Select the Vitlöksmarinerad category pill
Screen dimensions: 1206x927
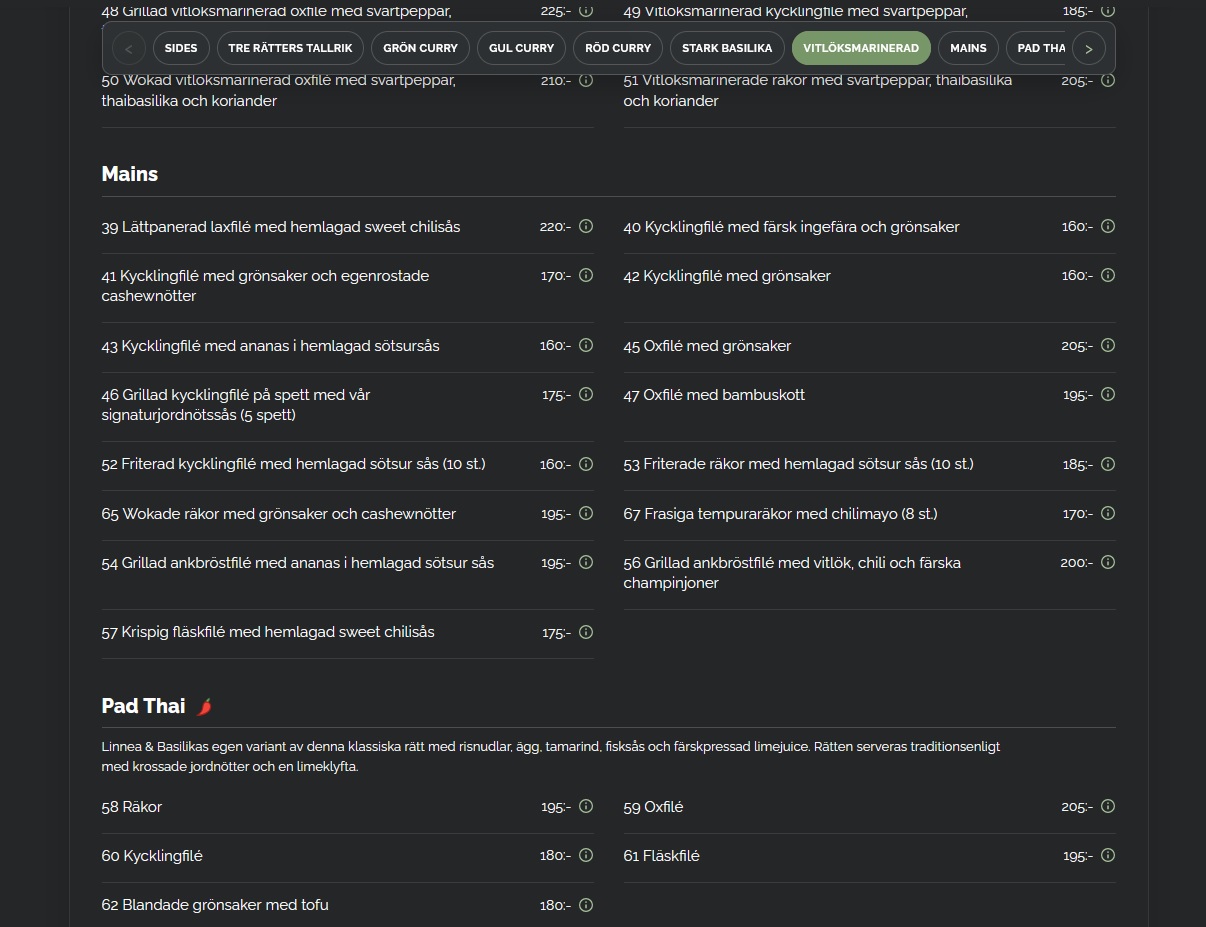861,48
